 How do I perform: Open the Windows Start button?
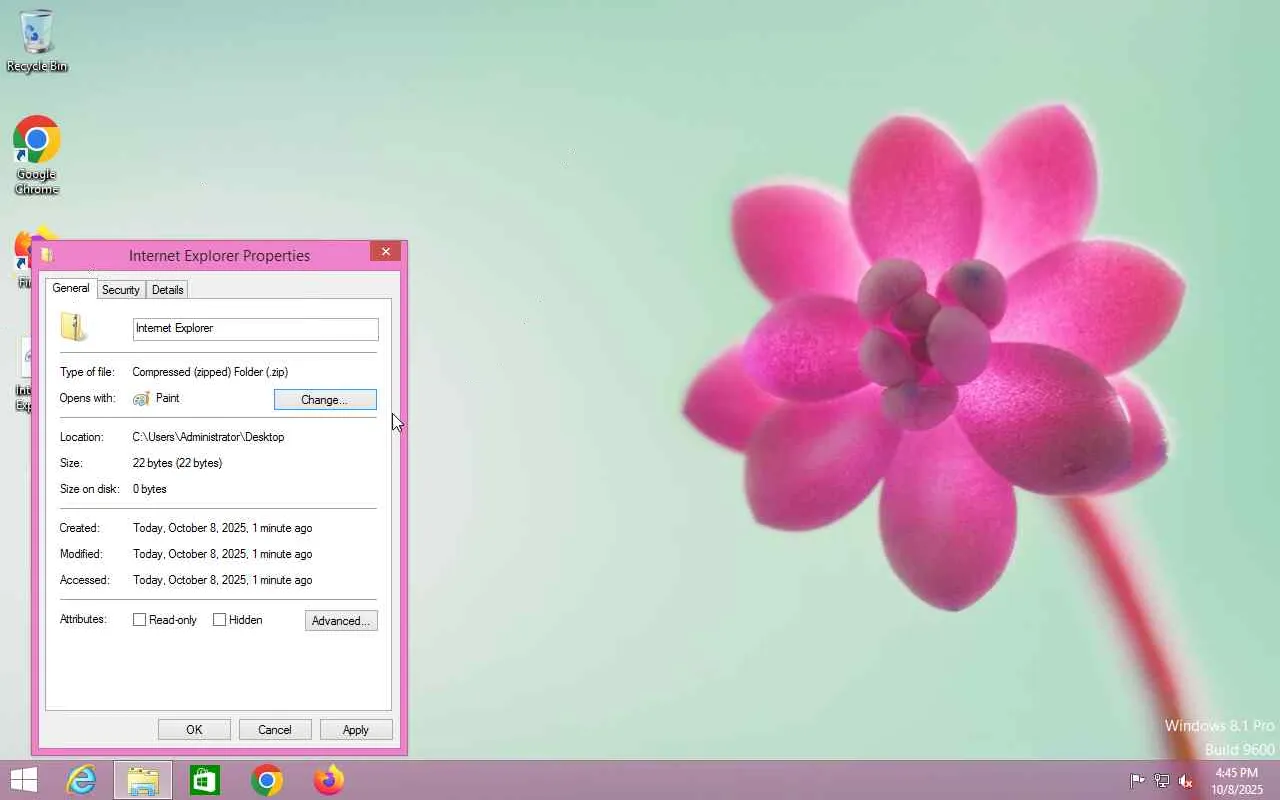tap(23, 780)
